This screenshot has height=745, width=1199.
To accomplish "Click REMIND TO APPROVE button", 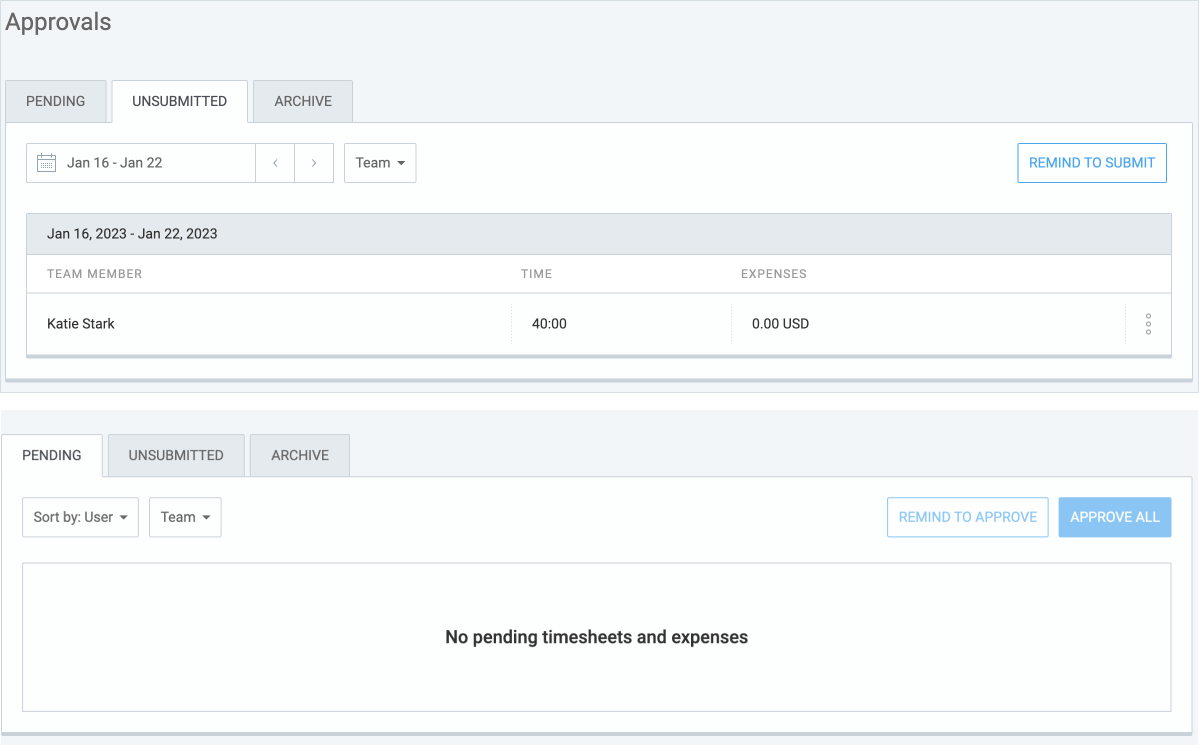I will point(967,517).
